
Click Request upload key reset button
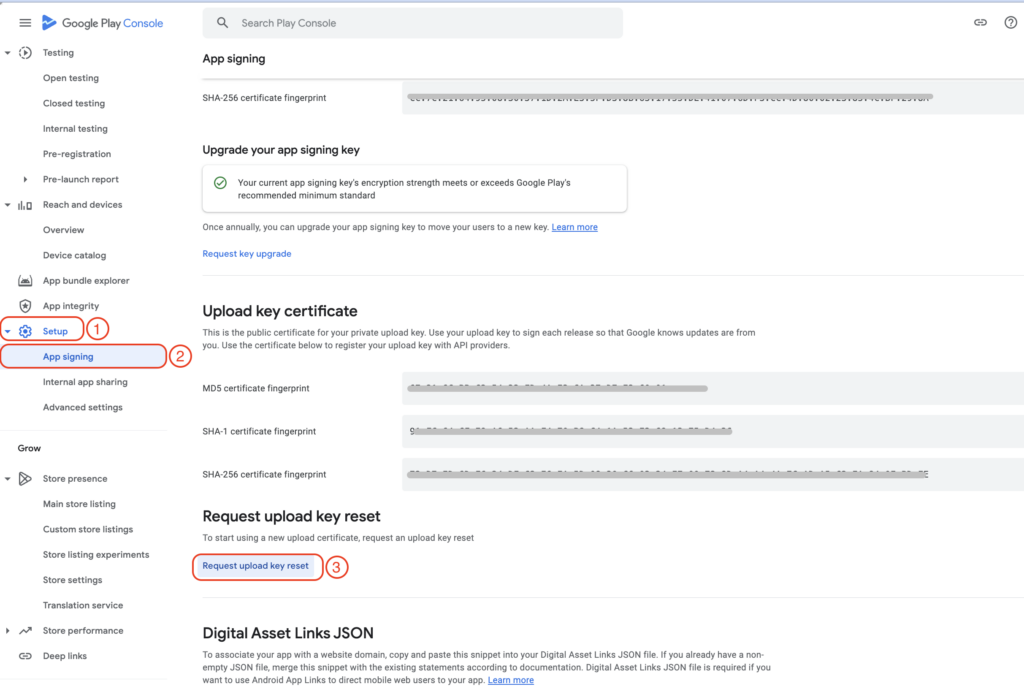(x=255, y=566)
